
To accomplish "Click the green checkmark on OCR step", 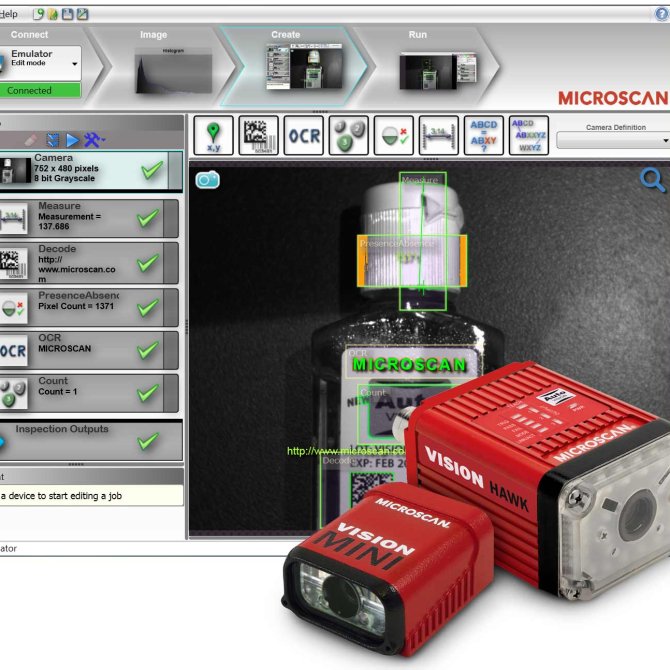I will coord(148,350).
